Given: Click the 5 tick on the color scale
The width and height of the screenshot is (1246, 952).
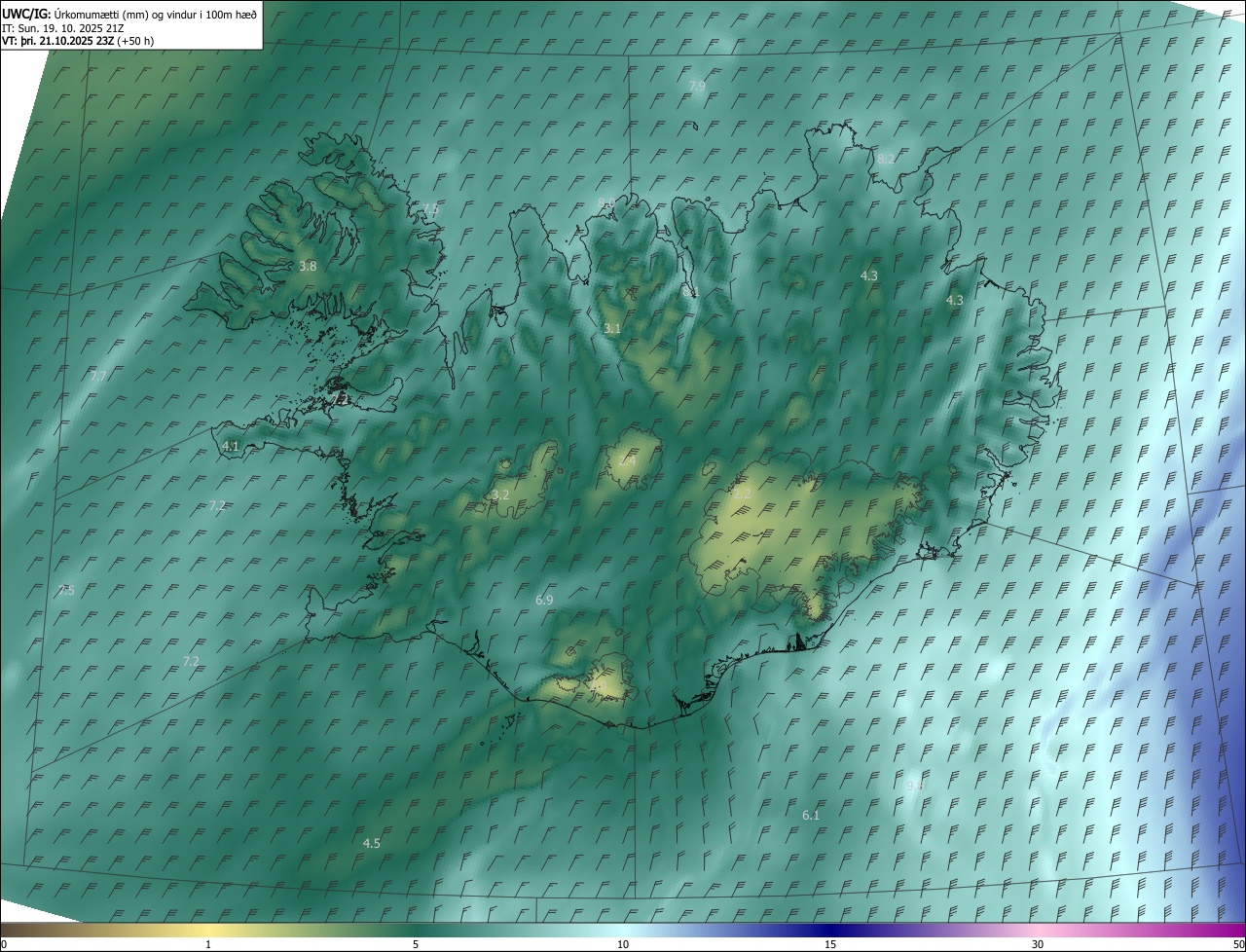Looking at the screenshot, I should [x=416, y=944].
